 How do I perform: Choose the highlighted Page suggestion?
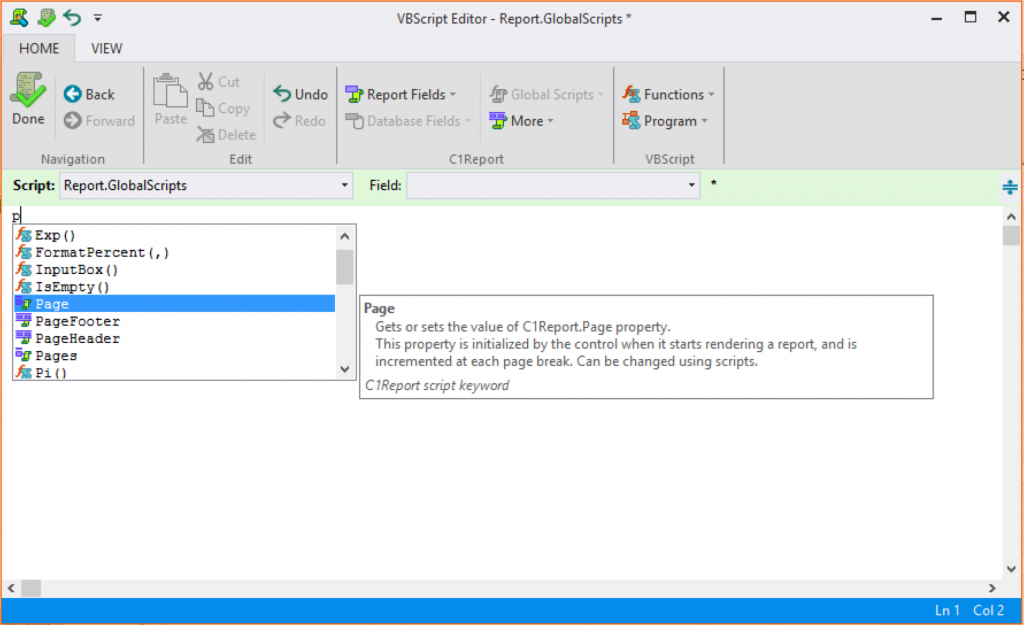pyautogui.click(x=175, y=304)
